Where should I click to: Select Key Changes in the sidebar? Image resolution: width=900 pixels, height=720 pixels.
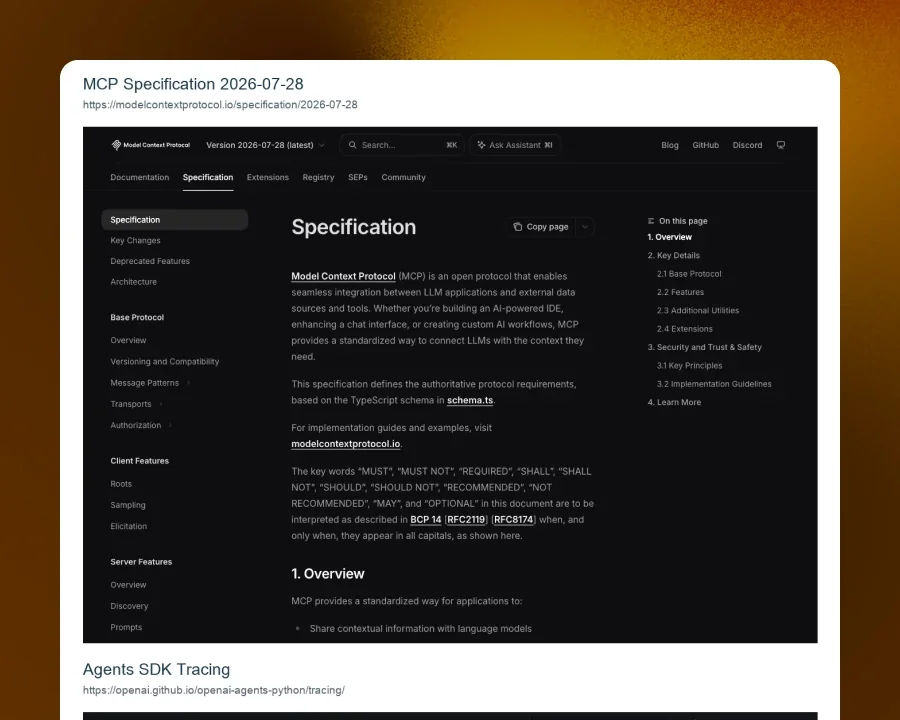point(135,241)
